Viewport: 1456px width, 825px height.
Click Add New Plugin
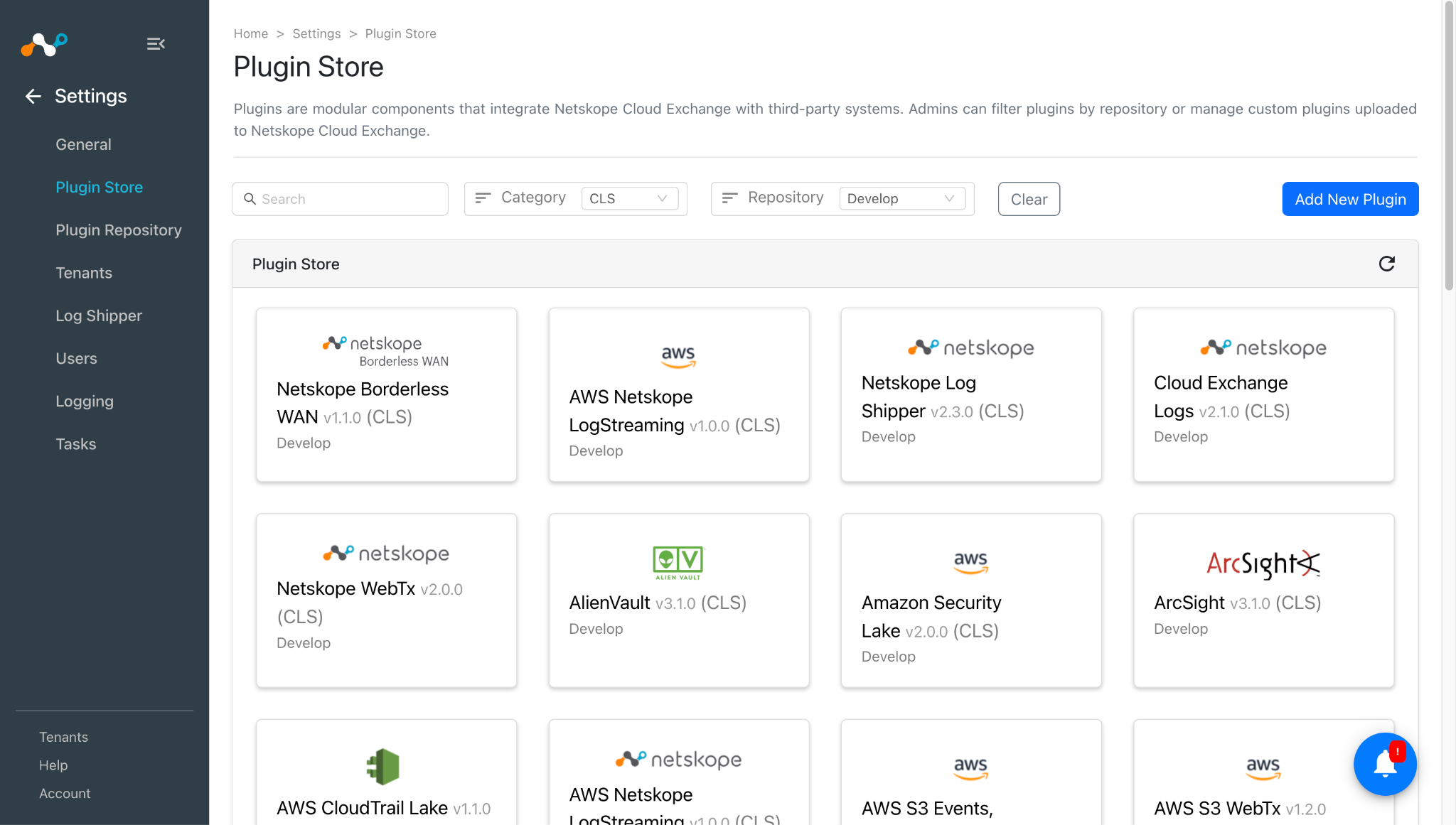tap(1350, 199)
